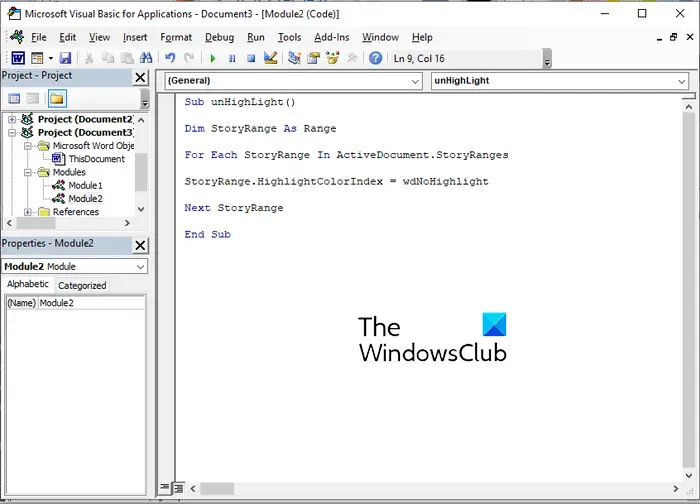Click the Reset stop icon
The image size is (700, 504).
(251, 58)
